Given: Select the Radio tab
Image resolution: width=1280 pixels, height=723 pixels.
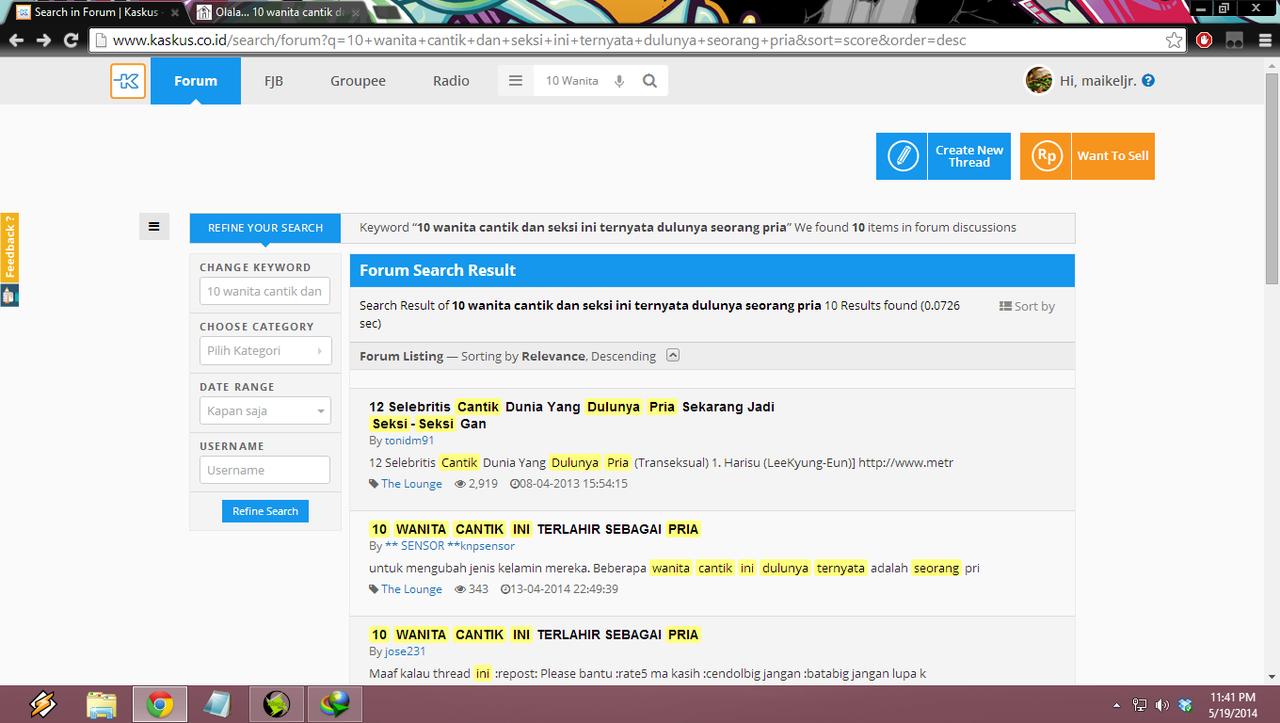Looking at the screenshot, I should coord(451,81).
